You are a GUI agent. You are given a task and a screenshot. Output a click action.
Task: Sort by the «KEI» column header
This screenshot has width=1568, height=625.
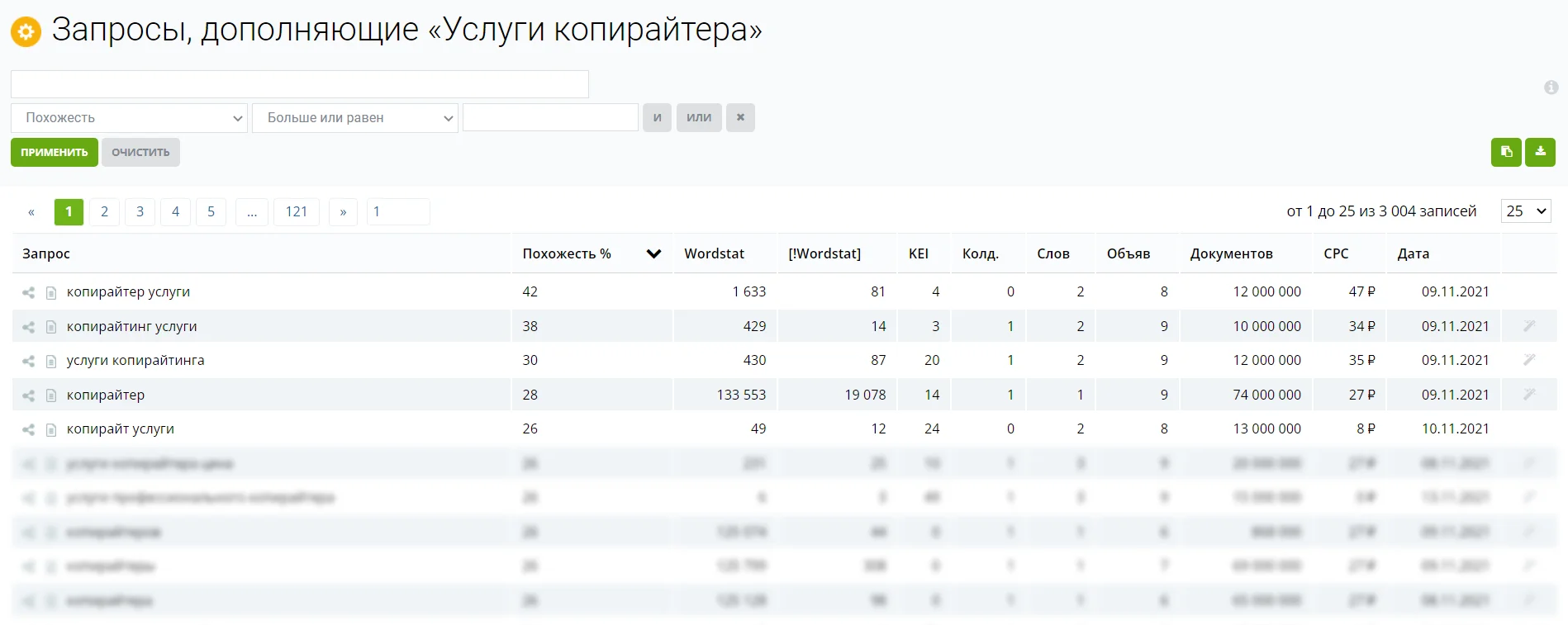tap(919, 253)
